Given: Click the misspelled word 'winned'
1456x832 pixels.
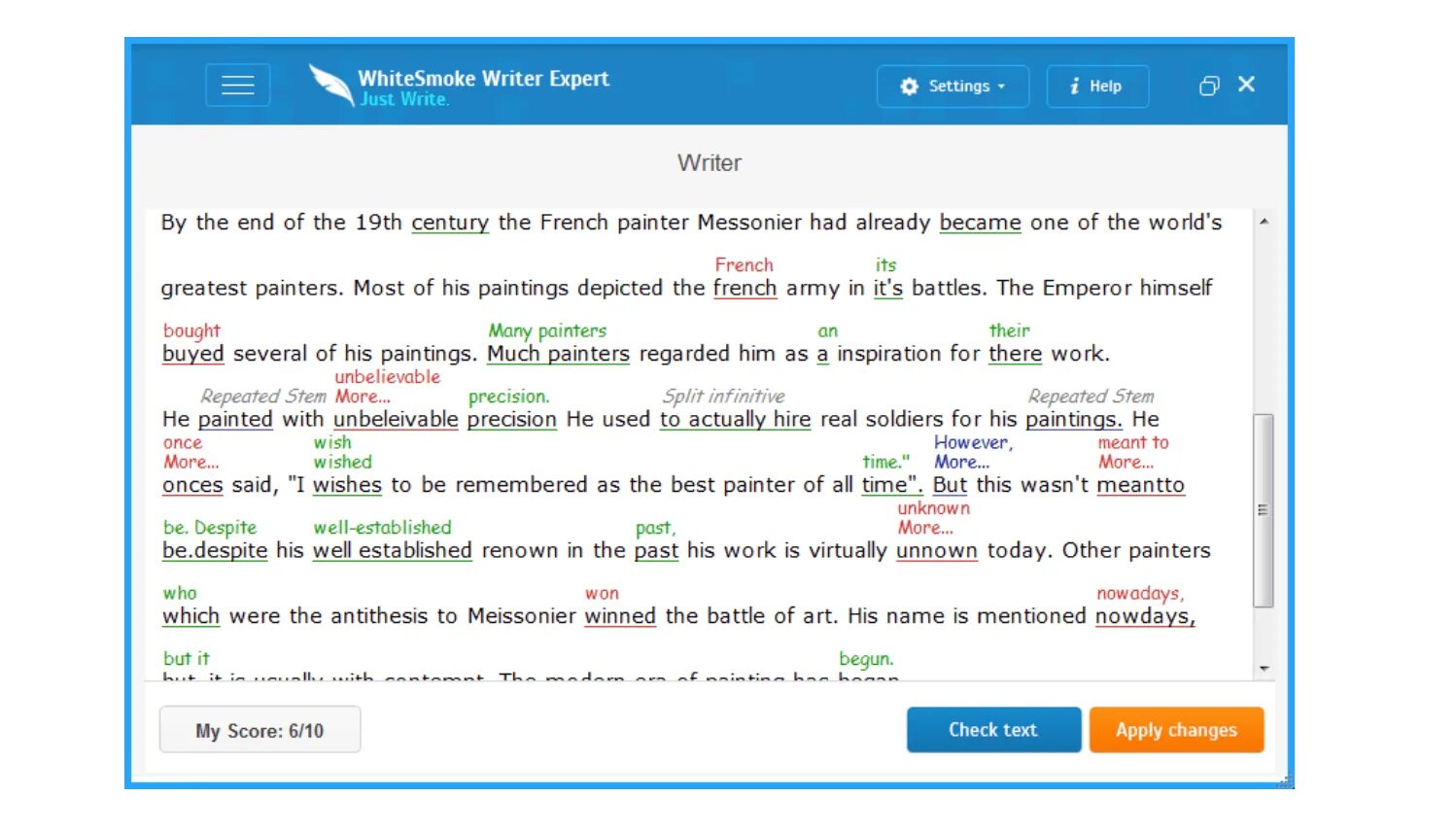Looking at the screenshot, I should click(x=620, y=616).
